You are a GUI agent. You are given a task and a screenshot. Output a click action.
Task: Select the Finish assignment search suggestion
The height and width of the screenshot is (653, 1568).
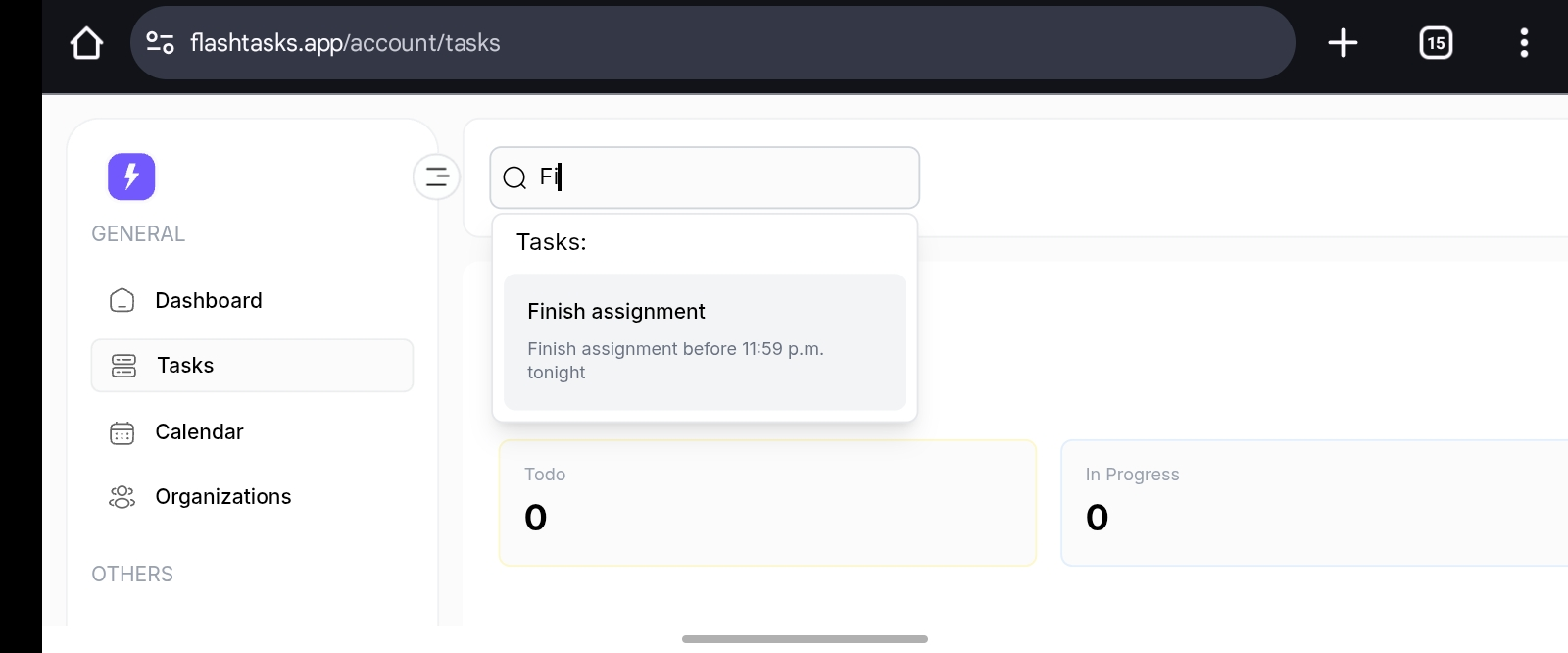click(x=704, y=341)
